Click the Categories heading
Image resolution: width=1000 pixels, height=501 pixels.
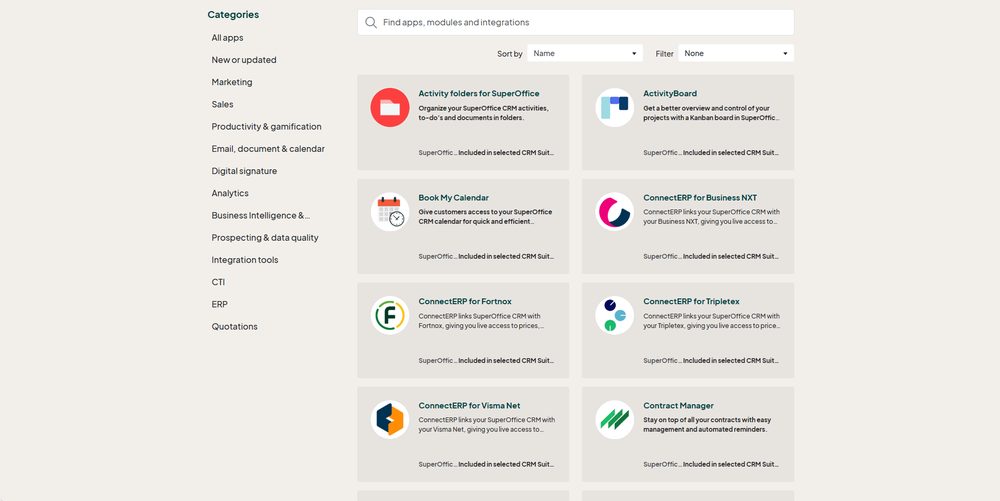tap(233, 15)
